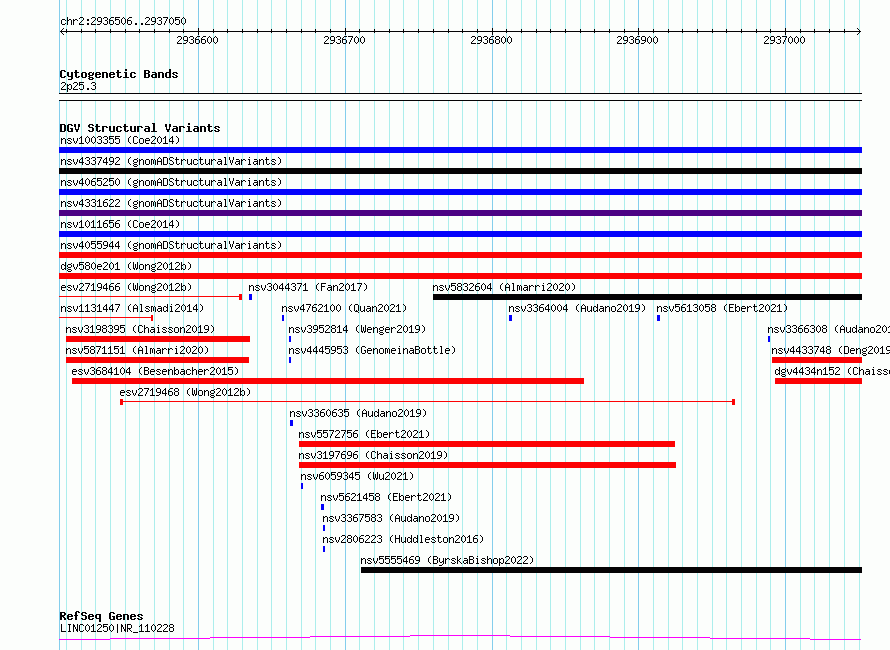Open nsv5621458 (Ebert2021) variant

pyautogui.click(x=386, y=497)
